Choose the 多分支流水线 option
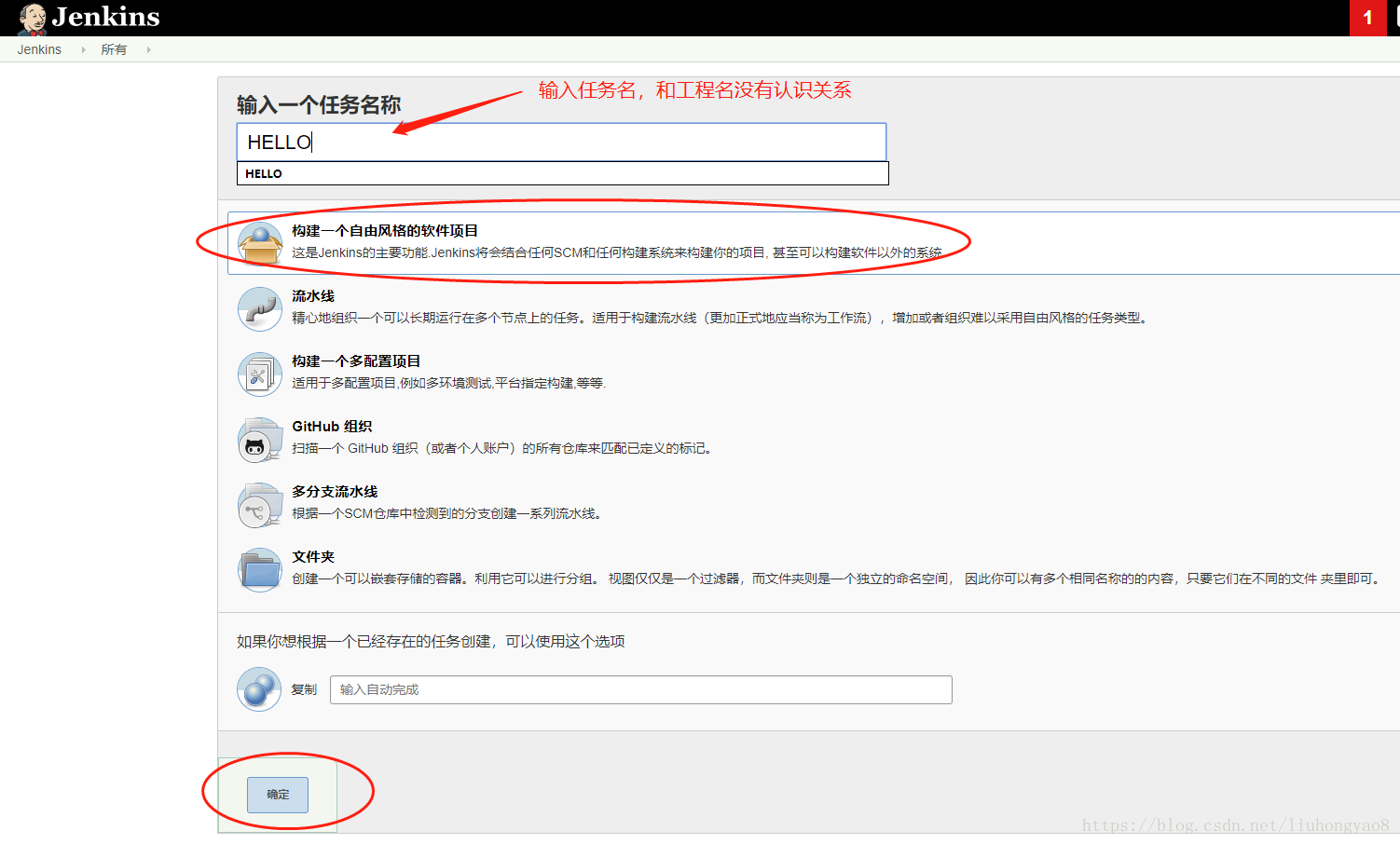1400x844 pixels. pyautogui.click(x=335, y=492)
